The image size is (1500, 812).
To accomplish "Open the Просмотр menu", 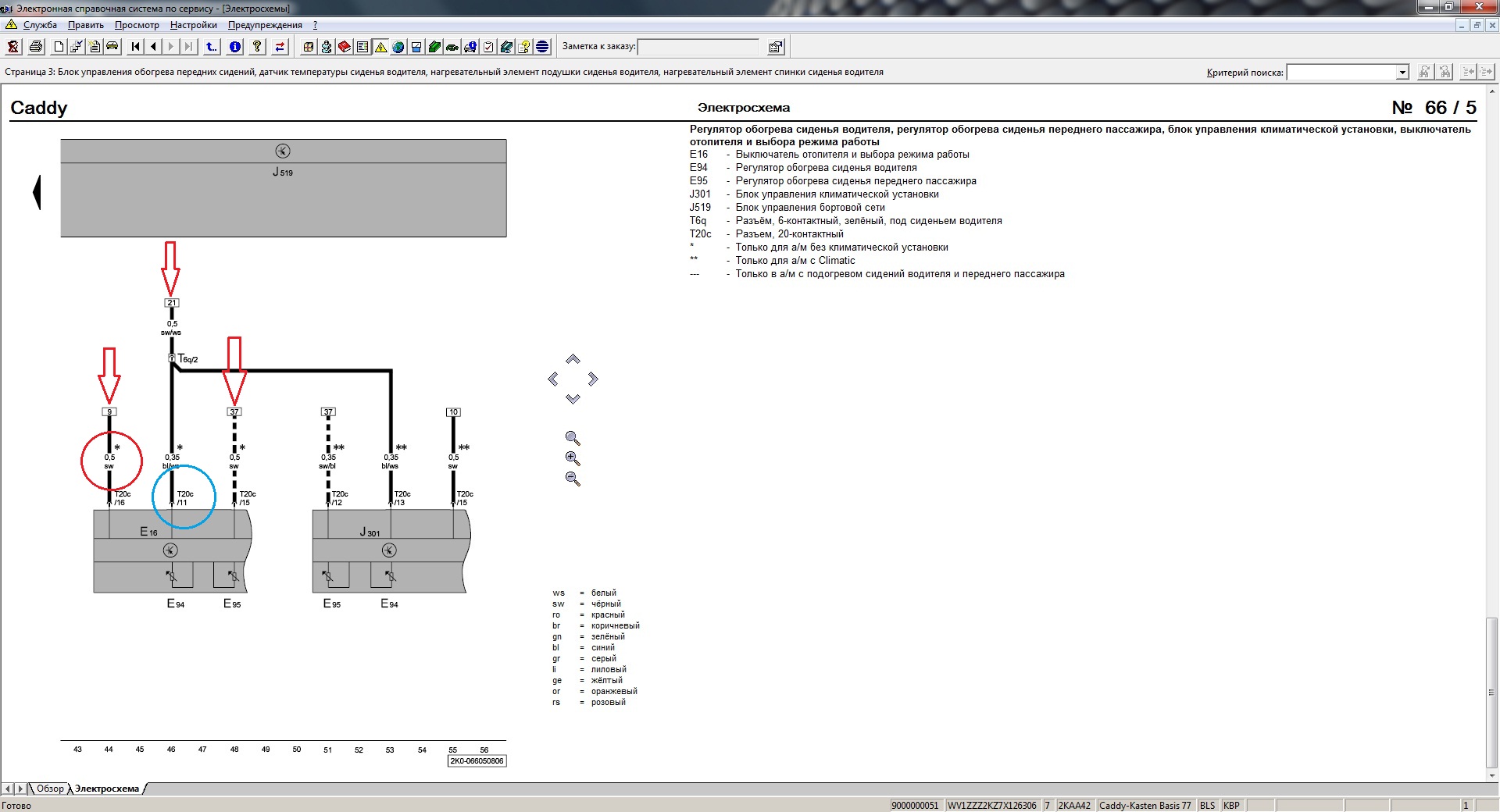I will [137, 25].
